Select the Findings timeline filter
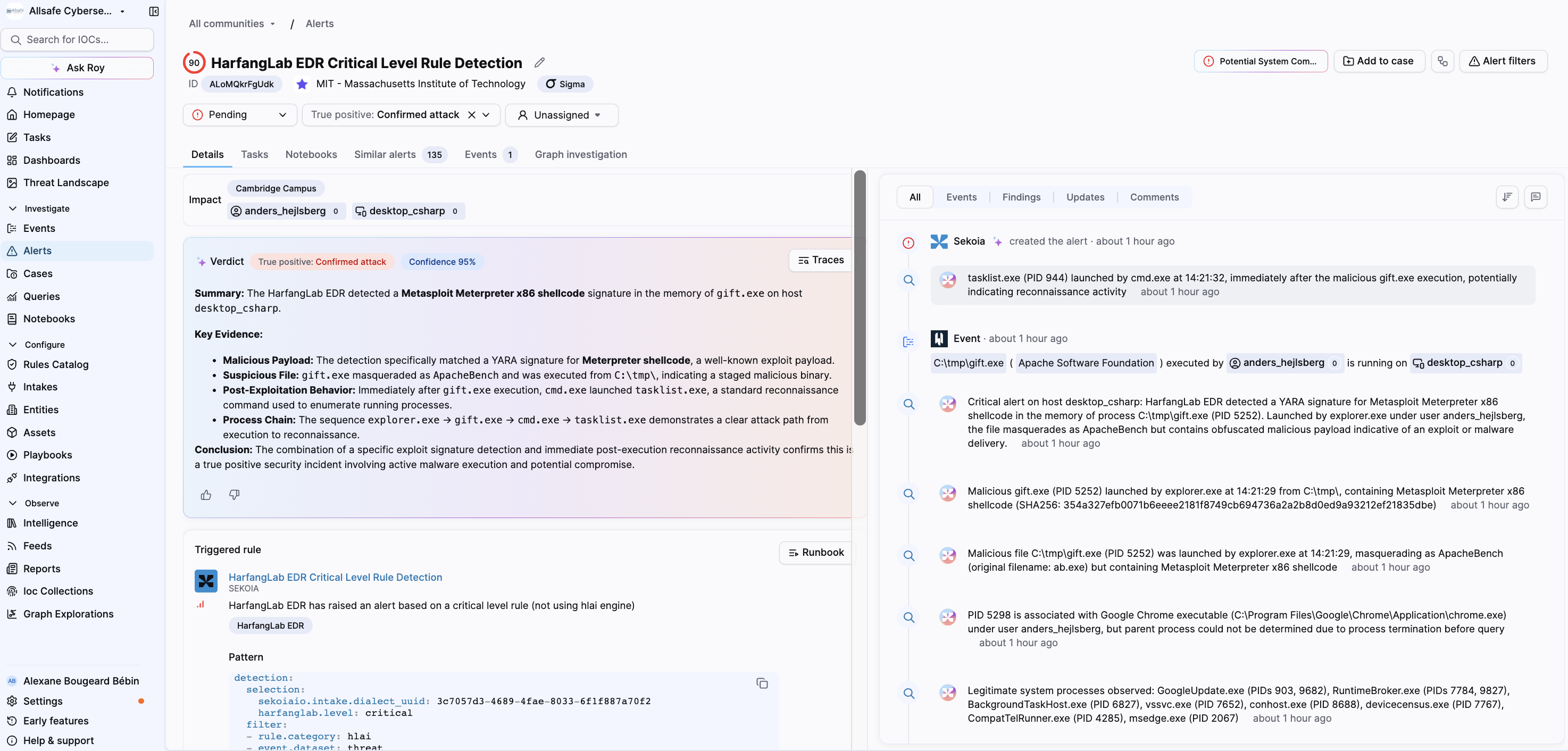1568x751 pixels. point(1021,197)
